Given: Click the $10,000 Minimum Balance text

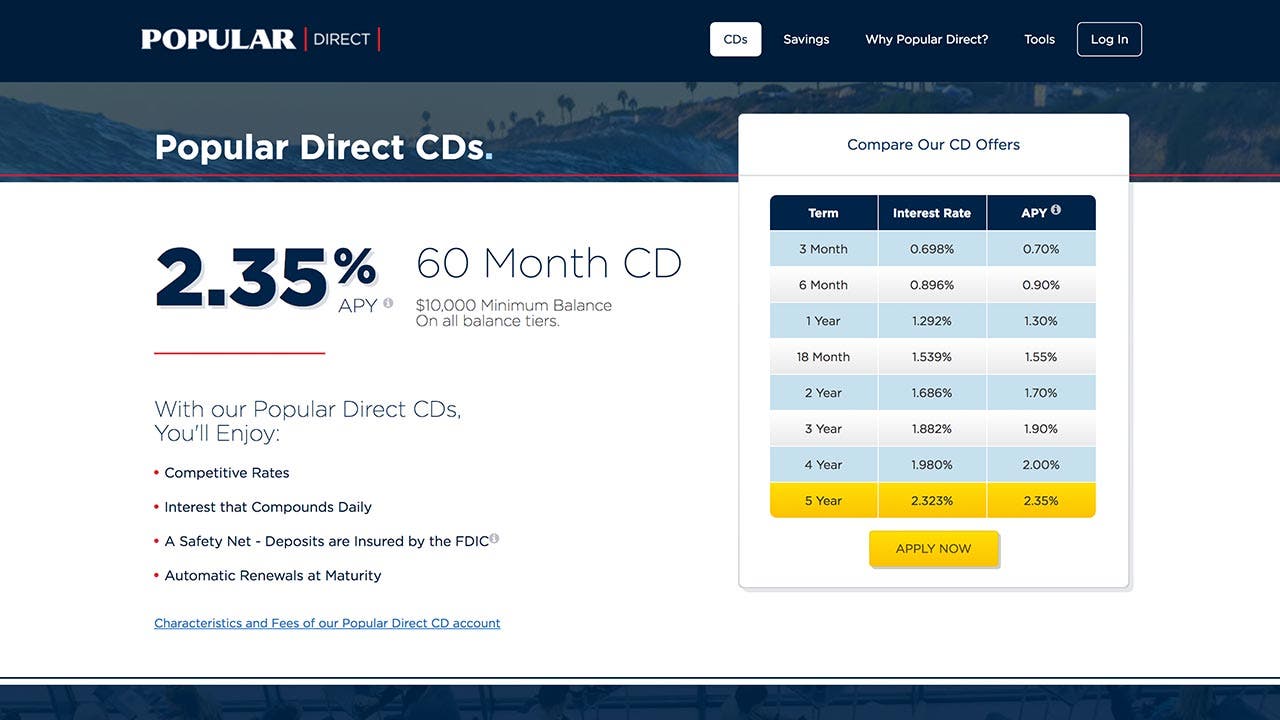Looking at the screenshot, I should coord(514,305).
